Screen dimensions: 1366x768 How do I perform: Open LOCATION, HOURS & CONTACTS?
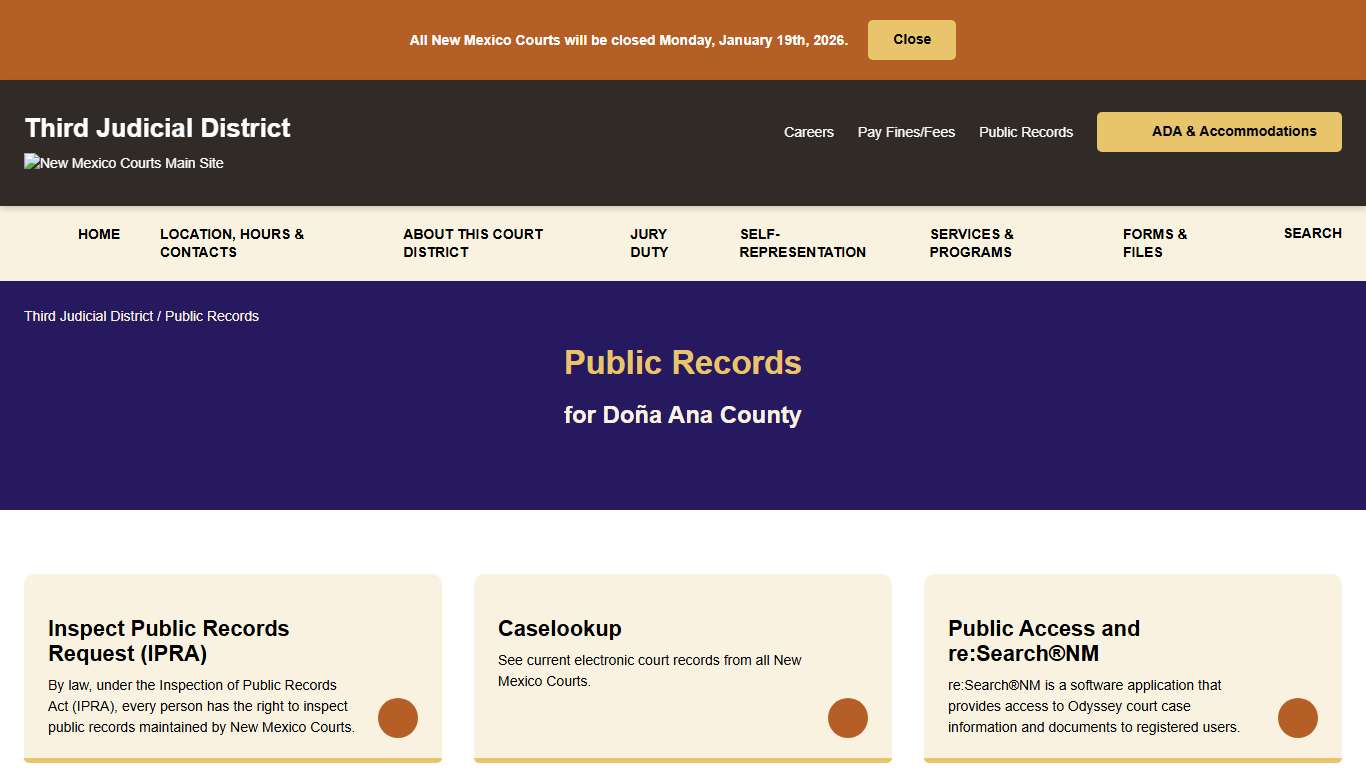coord(232,243)
